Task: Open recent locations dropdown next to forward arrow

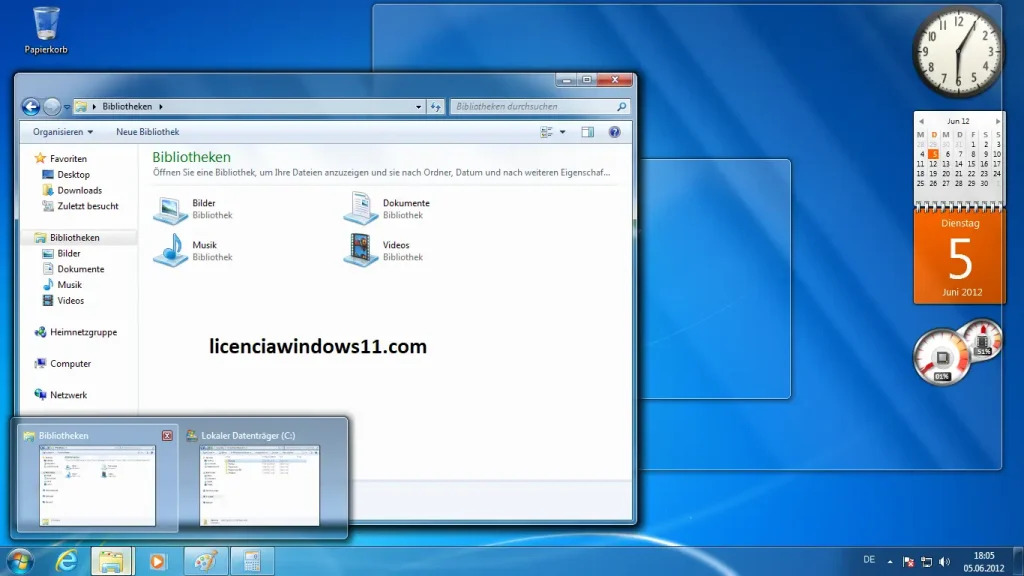Action: [x=67, y=107]
